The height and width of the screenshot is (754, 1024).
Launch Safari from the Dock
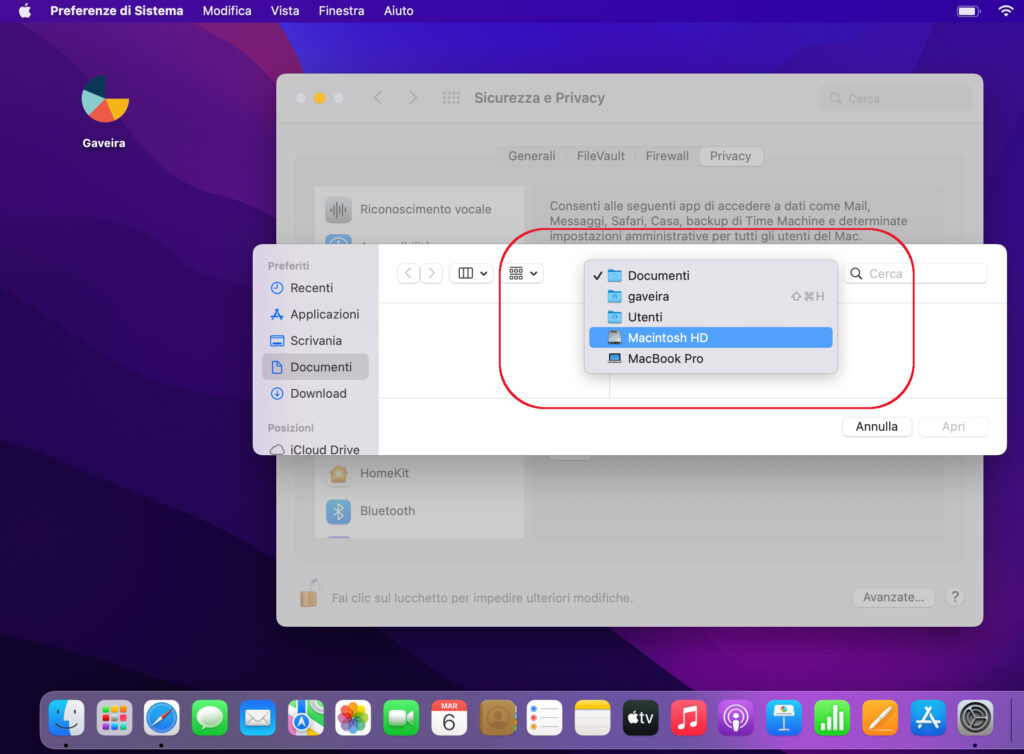tap(162, 717)
